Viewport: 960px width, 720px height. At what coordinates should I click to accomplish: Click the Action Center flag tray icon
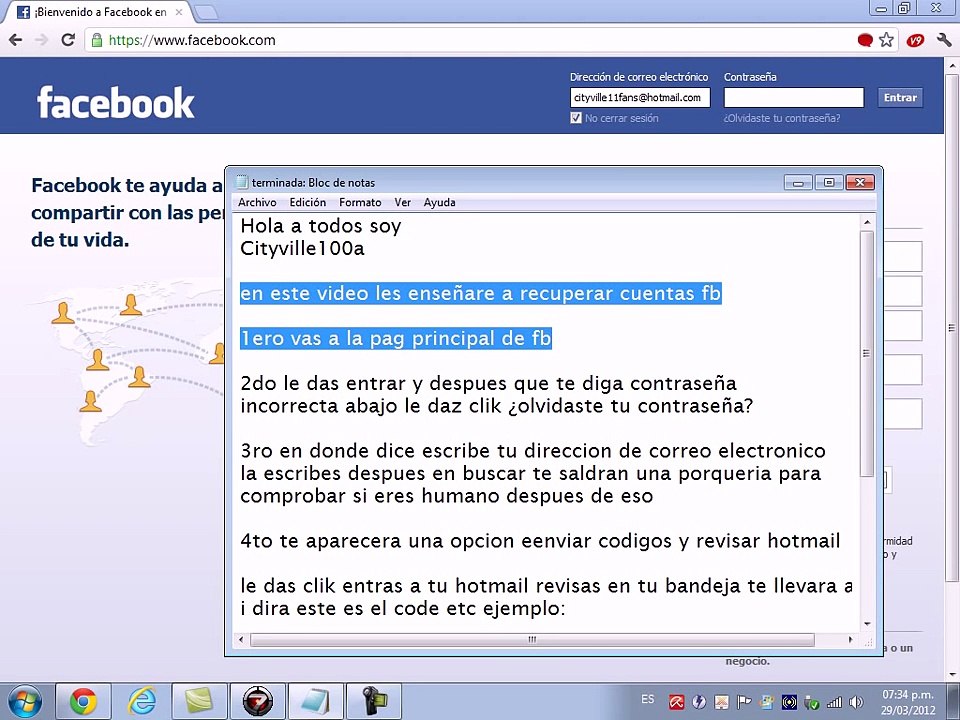coord(744,702)
